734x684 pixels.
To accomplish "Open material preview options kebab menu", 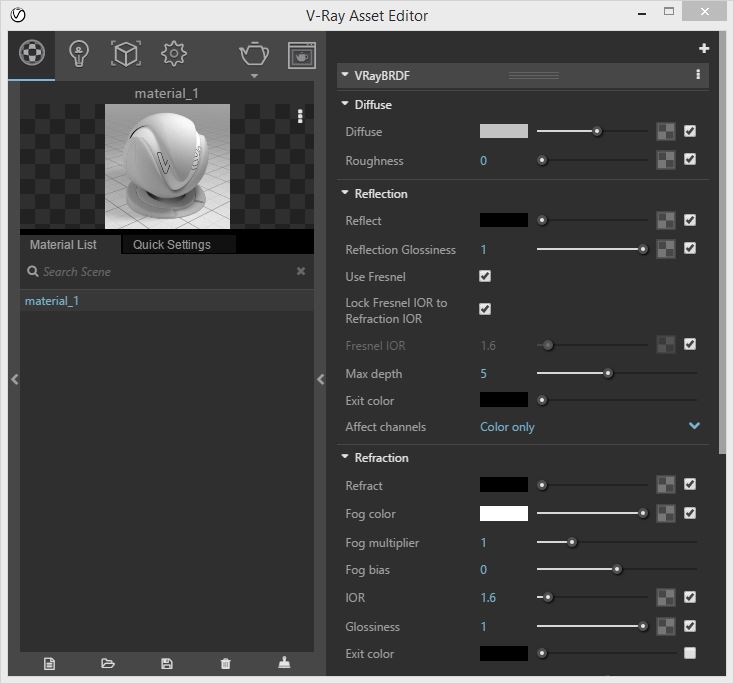I will pos(300,116).
